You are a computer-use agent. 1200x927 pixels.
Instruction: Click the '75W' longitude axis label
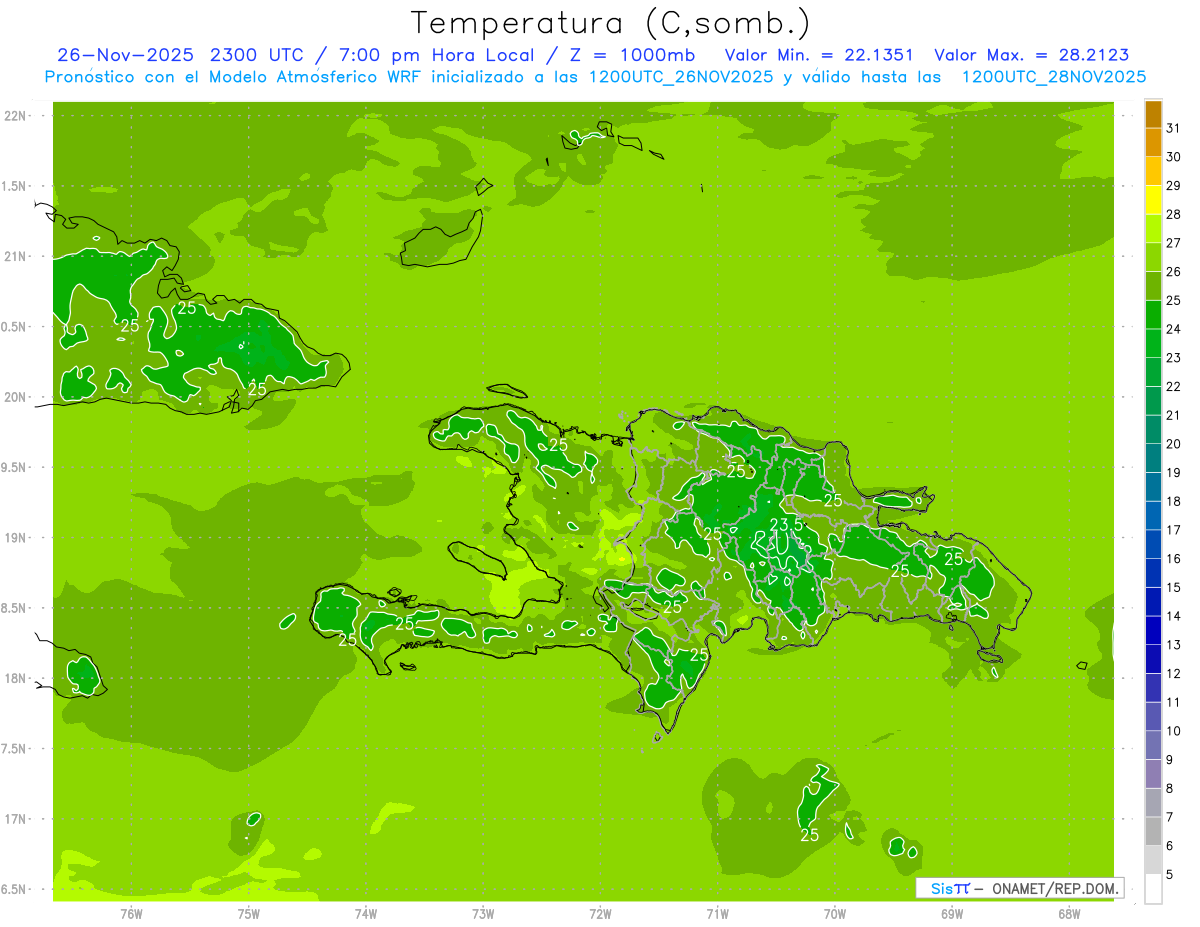(x=248, y=913)
